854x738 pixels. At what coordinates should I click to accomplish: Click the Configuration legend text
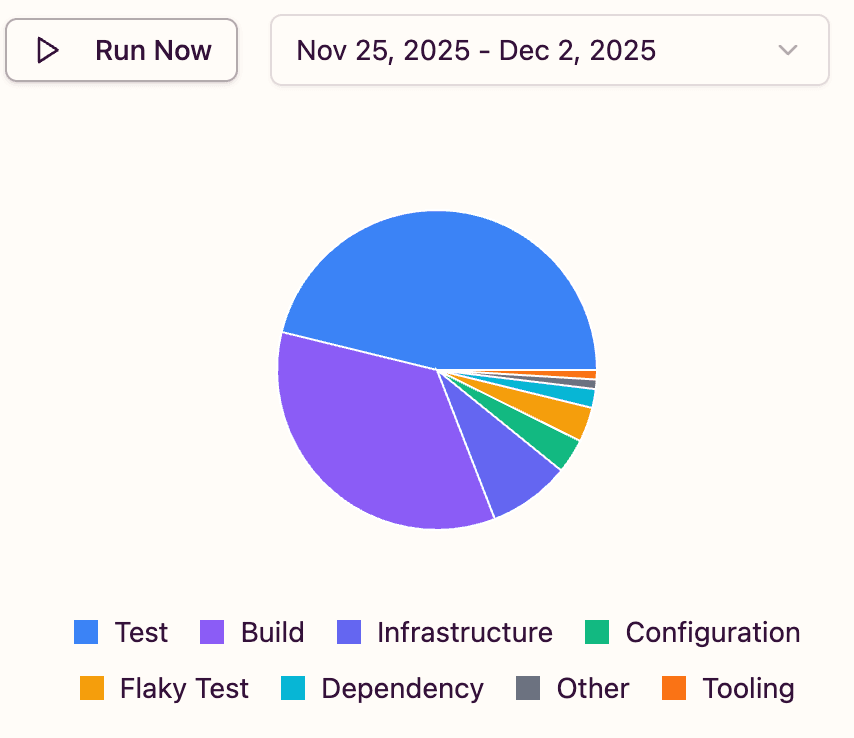712,632
